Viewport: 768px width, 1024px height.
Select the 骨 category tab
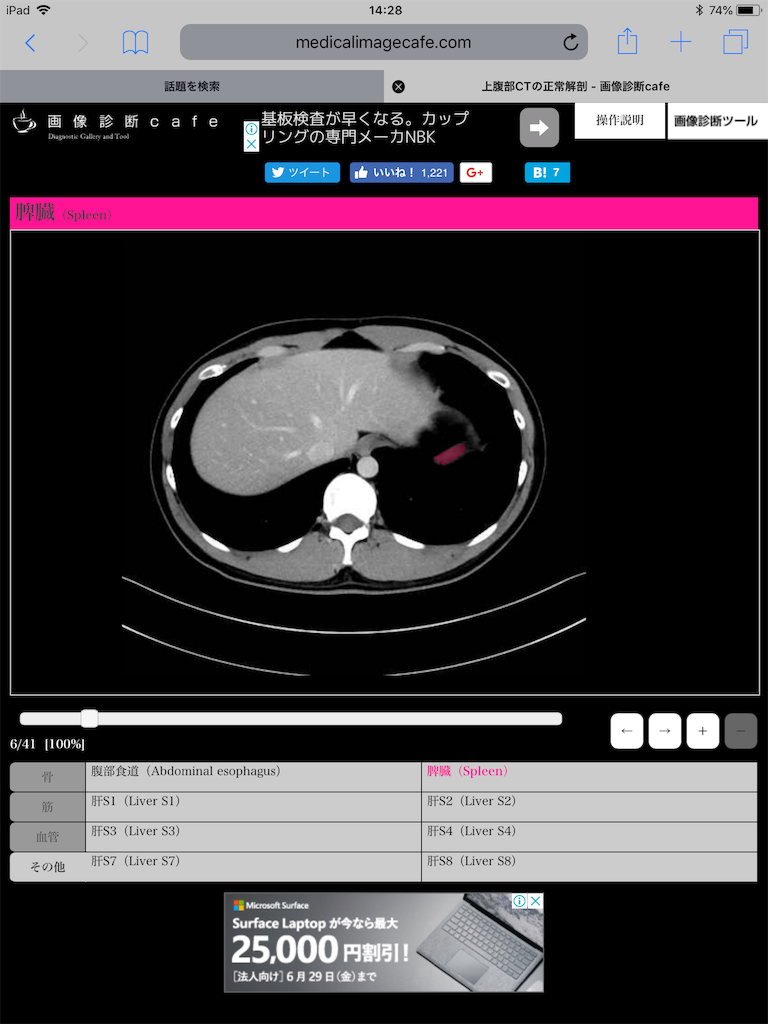pyautogui.click(x=48, y=777)
